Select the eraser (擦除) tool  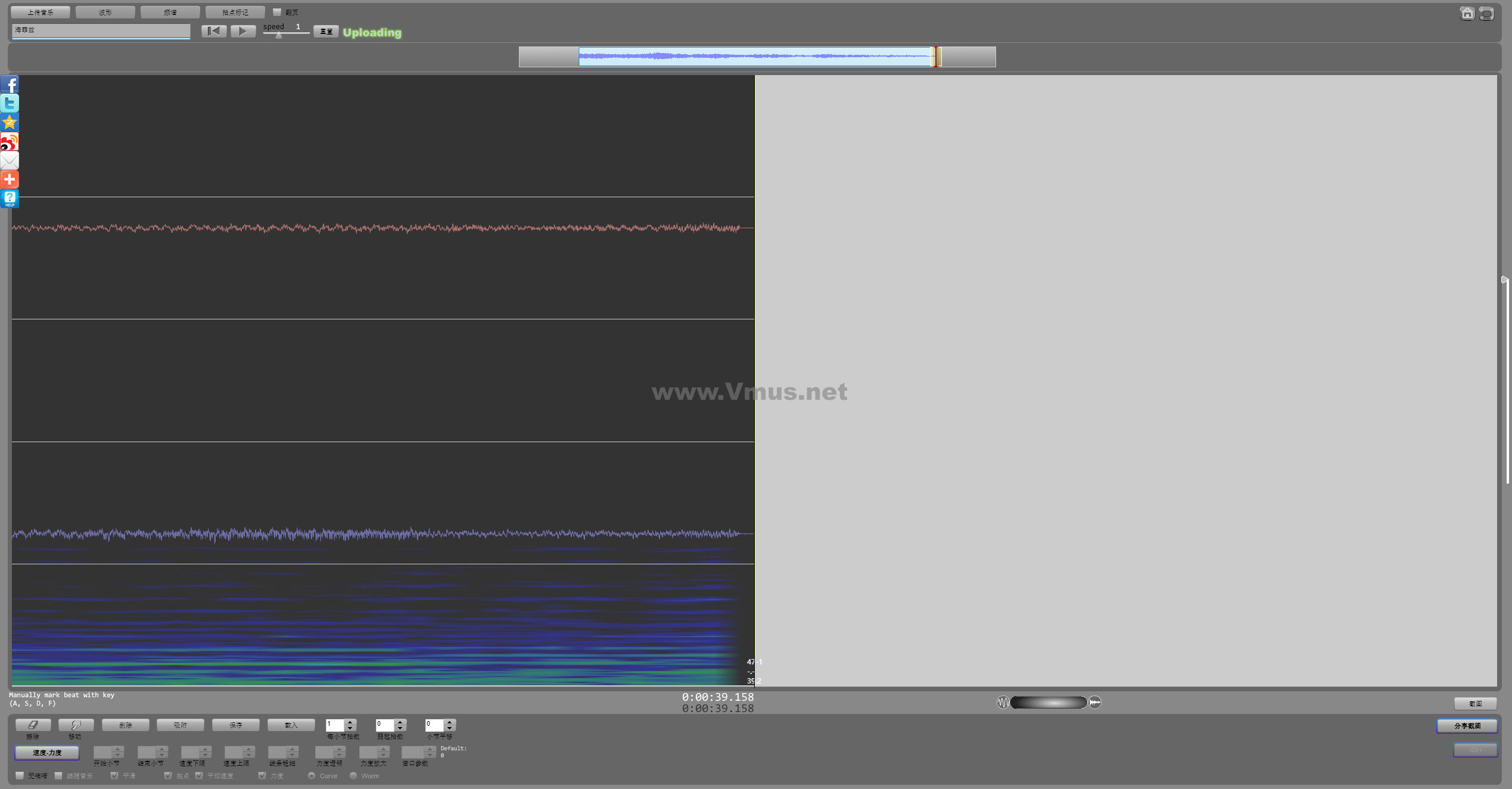(33, 725)
